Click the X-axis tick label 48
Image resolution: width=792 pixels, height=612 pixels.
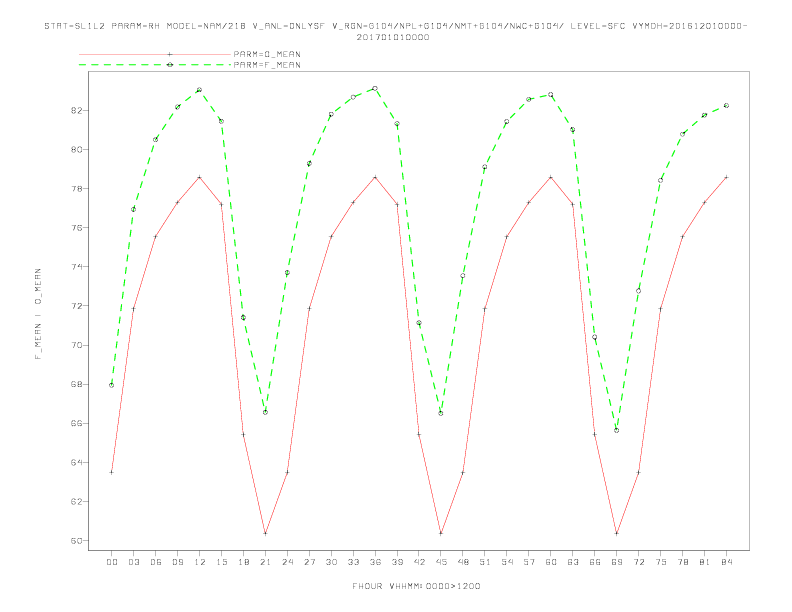tap(463, 562)
